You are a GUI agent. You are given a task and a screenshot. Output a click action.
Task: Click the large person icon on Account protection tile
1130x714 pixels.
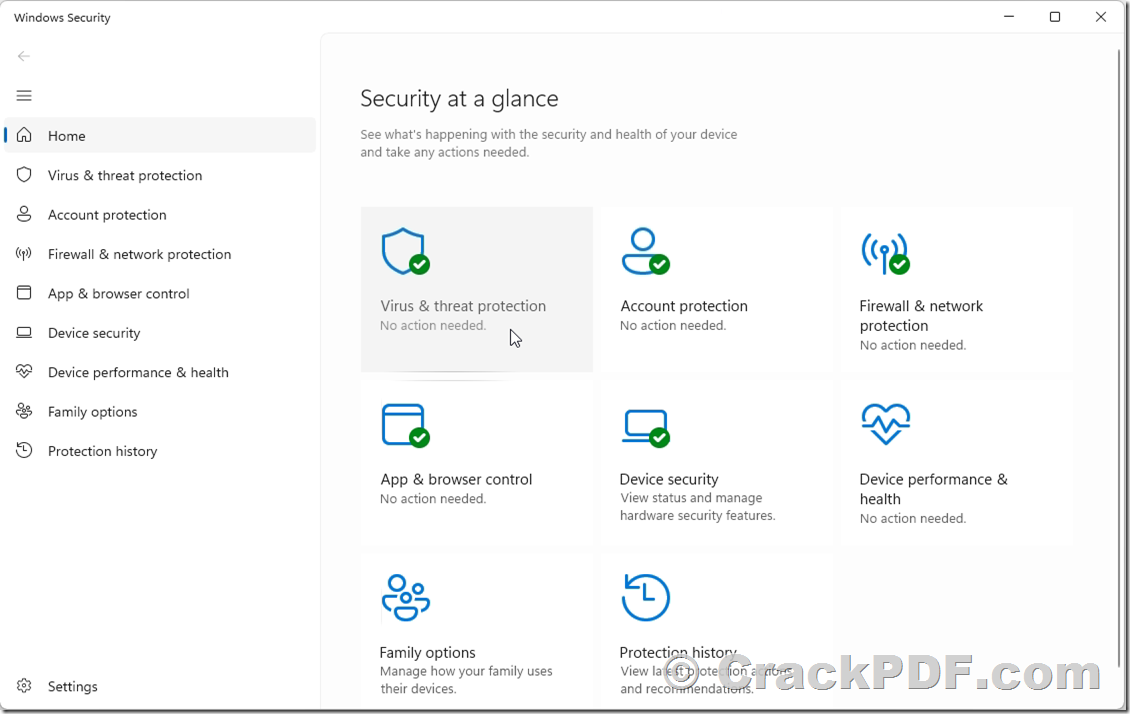point(645,251)
